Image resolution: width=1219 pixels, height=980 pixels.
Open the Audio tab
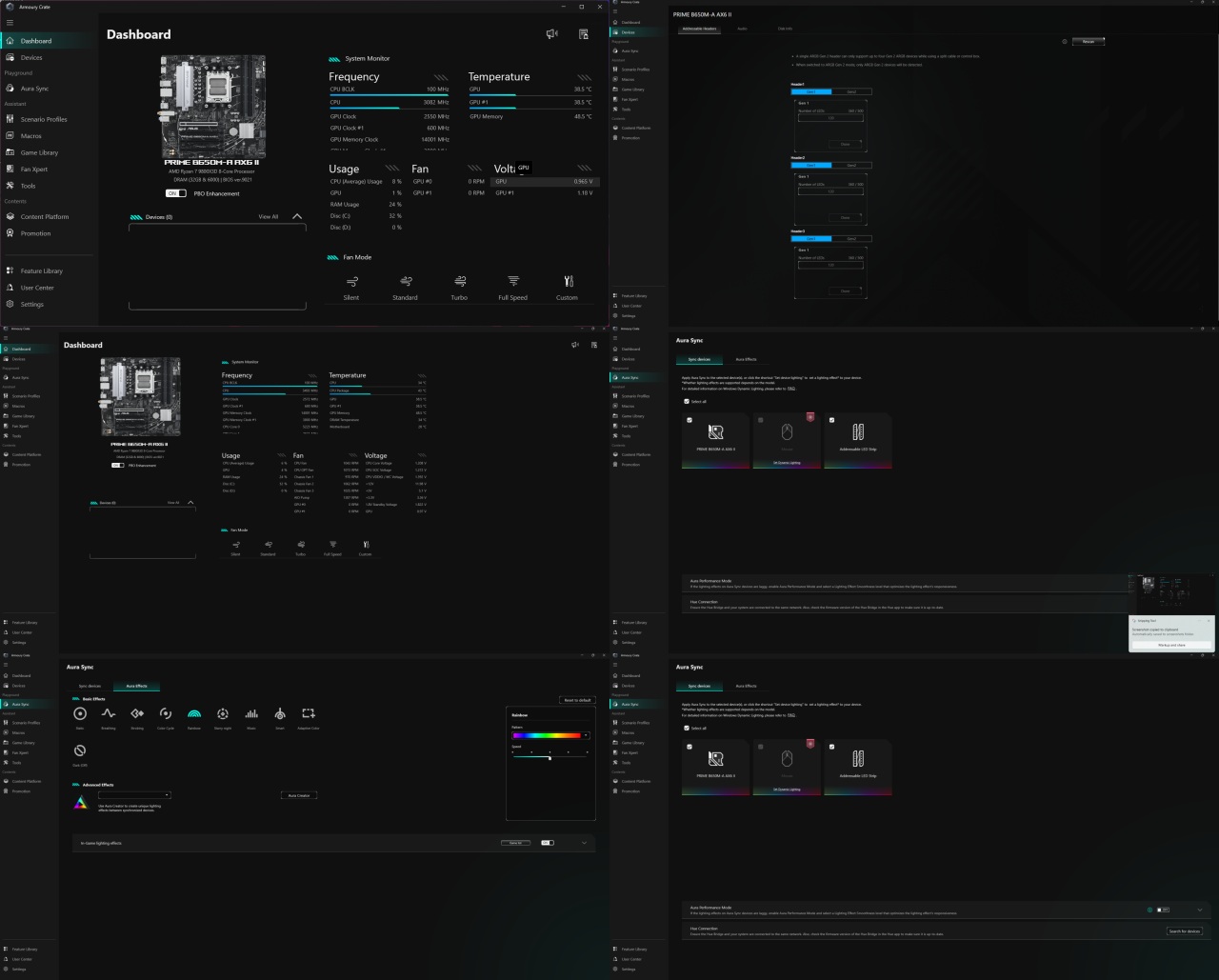(x=742, y=29)
